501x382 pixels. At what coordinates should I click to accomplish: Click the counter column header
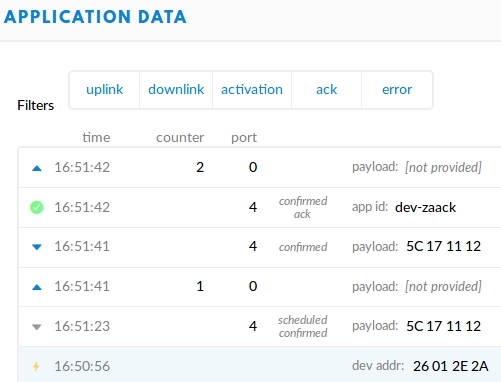[x=180, y=137]
